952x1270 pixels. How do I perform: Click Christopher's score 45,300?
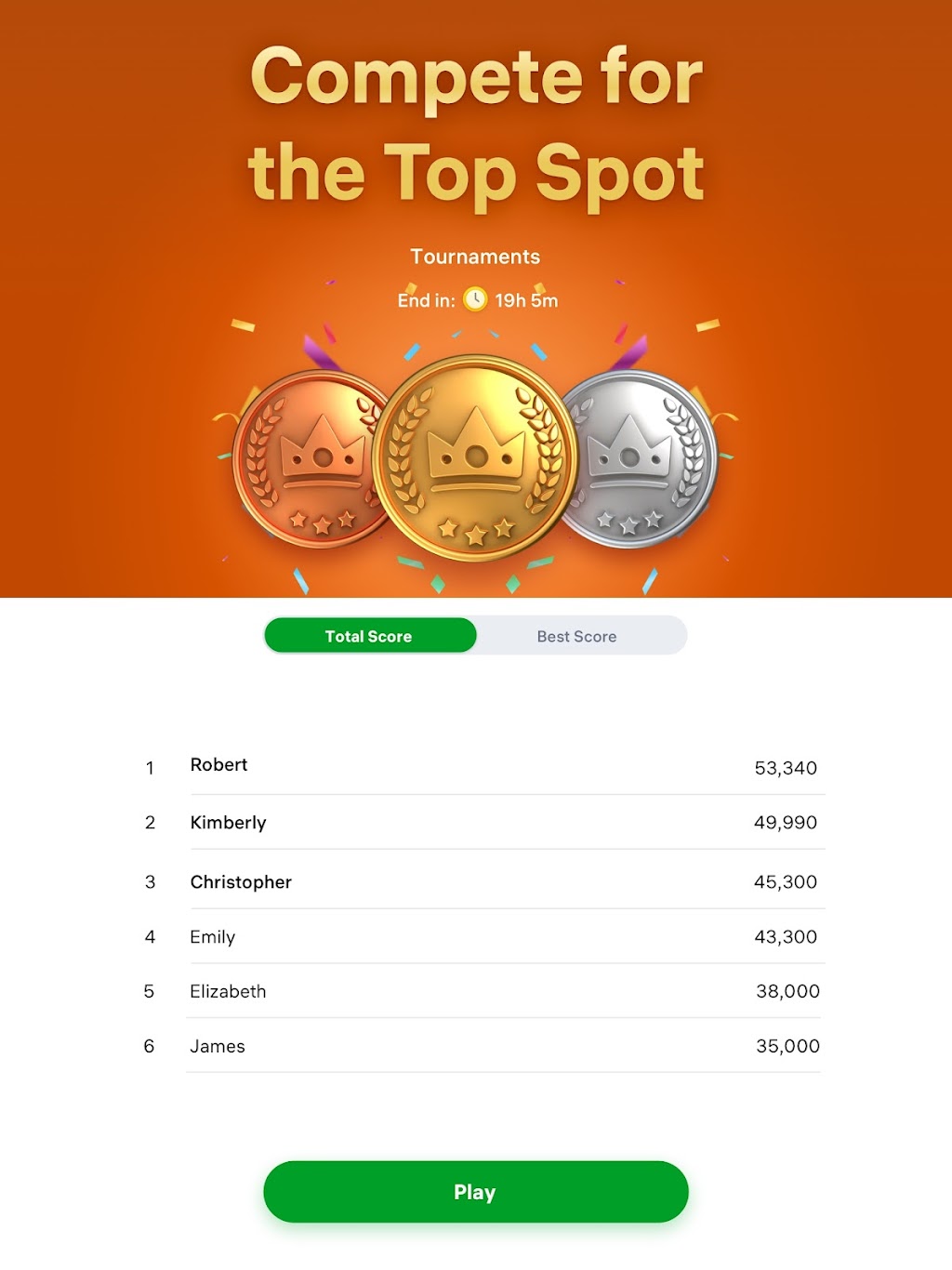786,882
